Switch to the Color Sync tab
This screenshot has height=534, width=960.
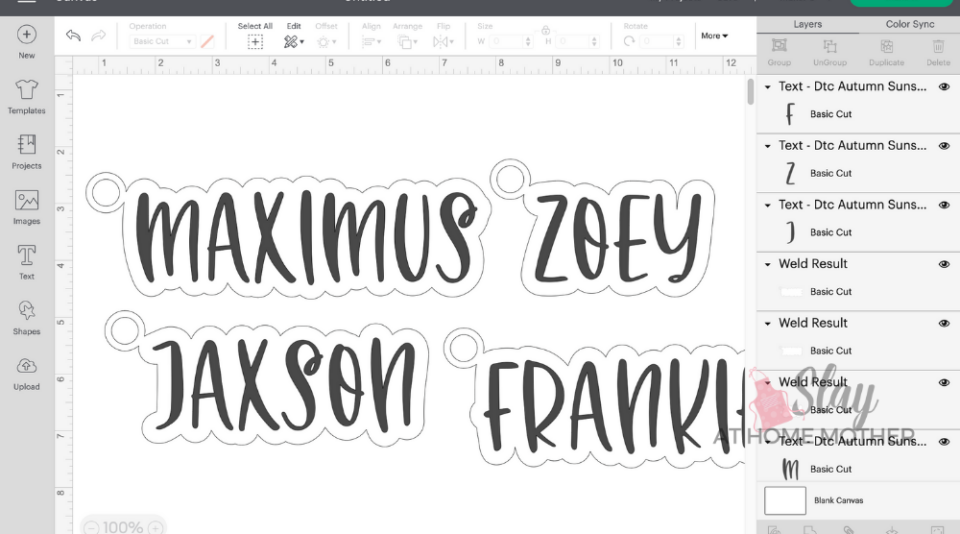(910, 24)
